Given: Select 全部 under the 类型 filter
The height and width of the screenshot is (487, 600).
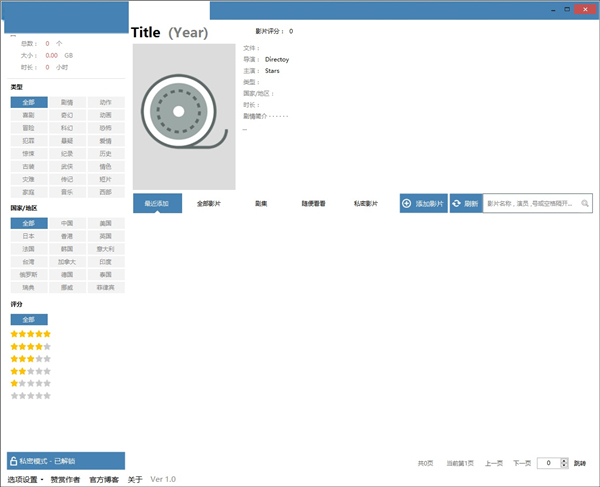Looking at the screenshot, I should point(29,103).
